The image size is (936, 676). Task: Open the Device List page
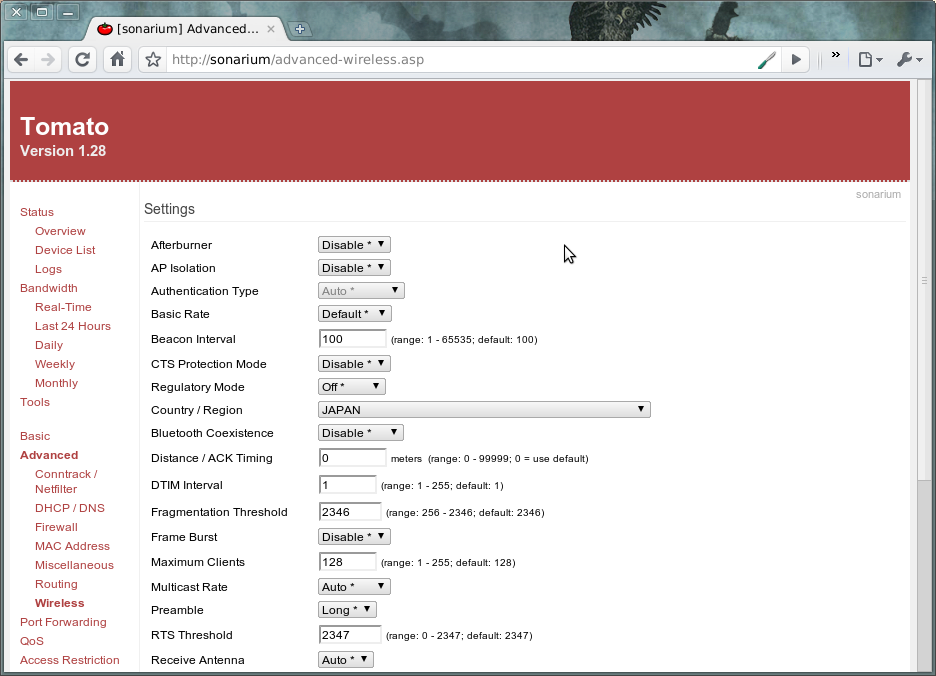pos(65,250)
